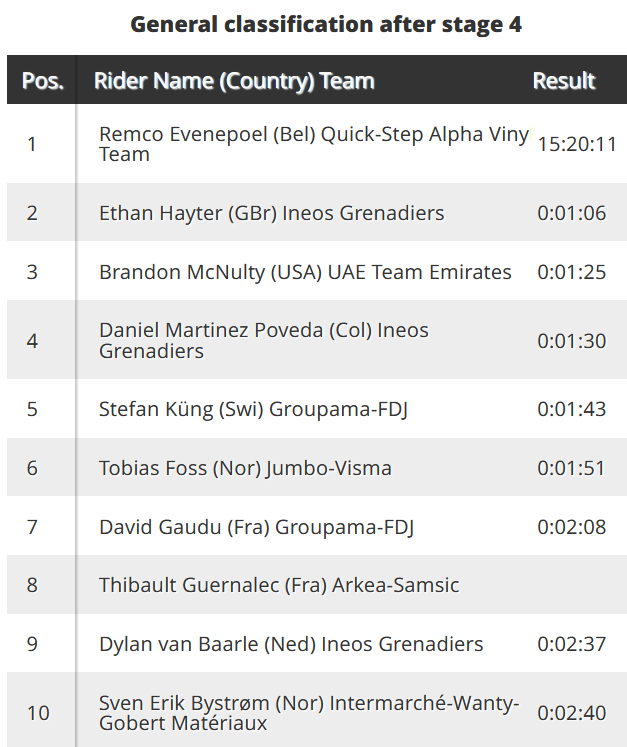
Task: Select the 0:01:25 result value
Action: point(572,272)
